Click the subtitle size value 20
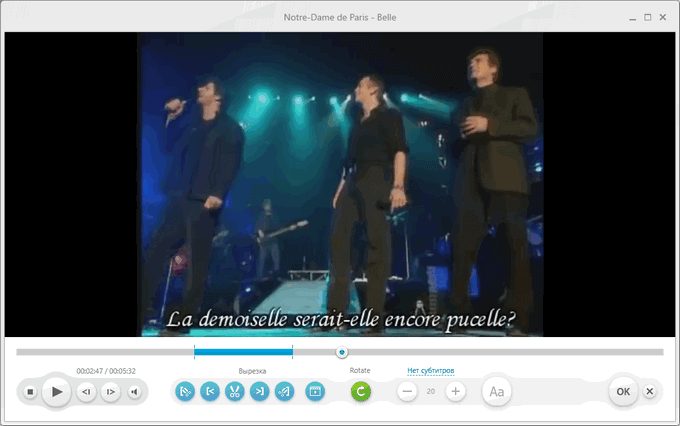Image resolution: width=680 pixels, height=426 pixels. [x=431, y=391]
